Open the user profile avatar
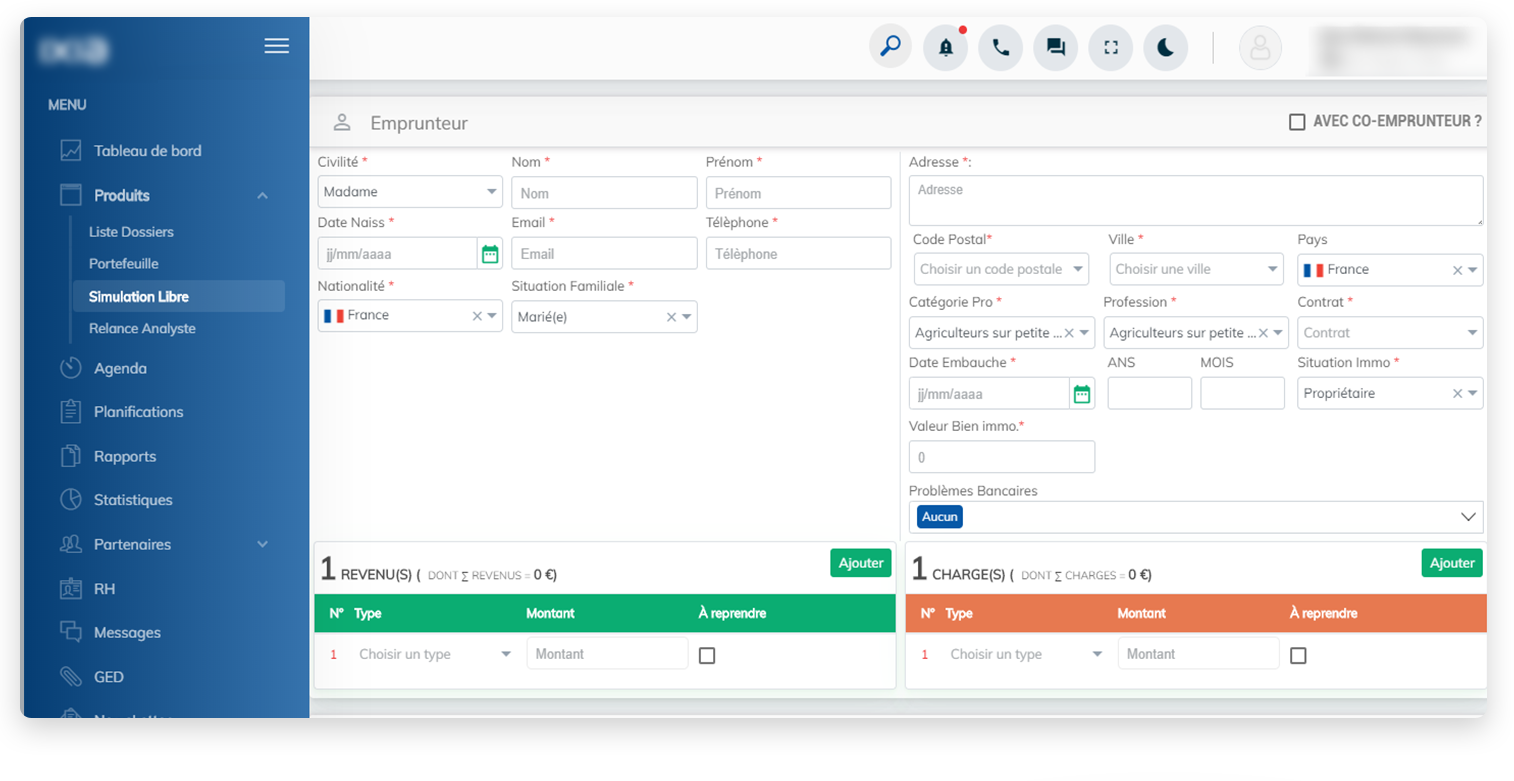This screenshot has width=1514, height=781. click(1260, 47)
